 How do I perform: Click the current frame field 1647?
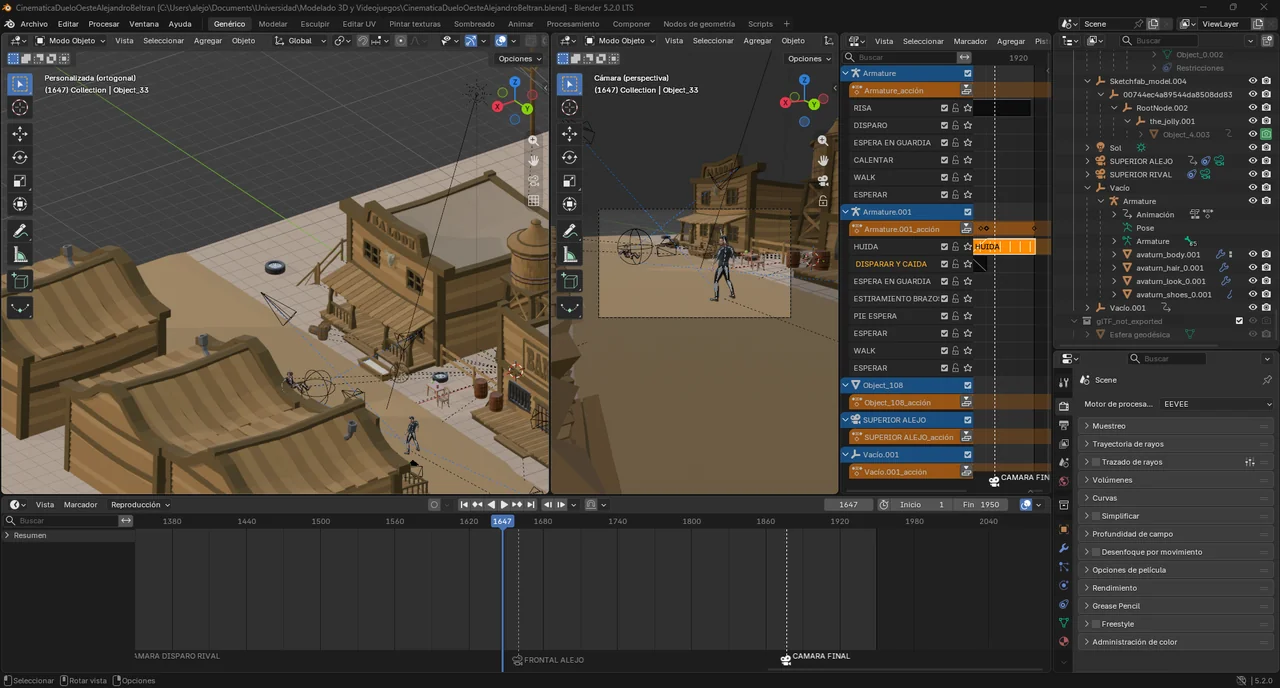(x=848, y=505)
